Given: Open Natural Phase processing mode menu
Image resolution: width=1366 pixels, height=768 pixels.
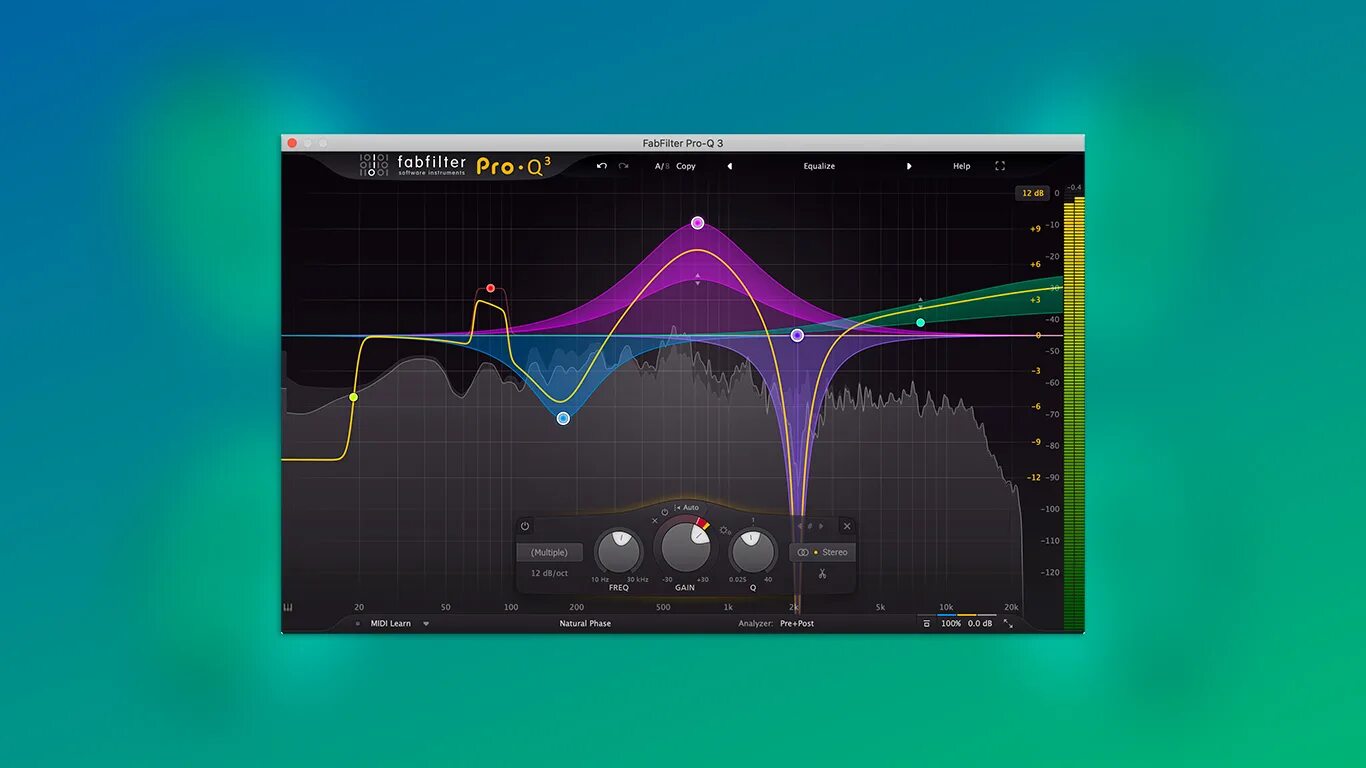Looking at the screenshot, I should [585, 624].
